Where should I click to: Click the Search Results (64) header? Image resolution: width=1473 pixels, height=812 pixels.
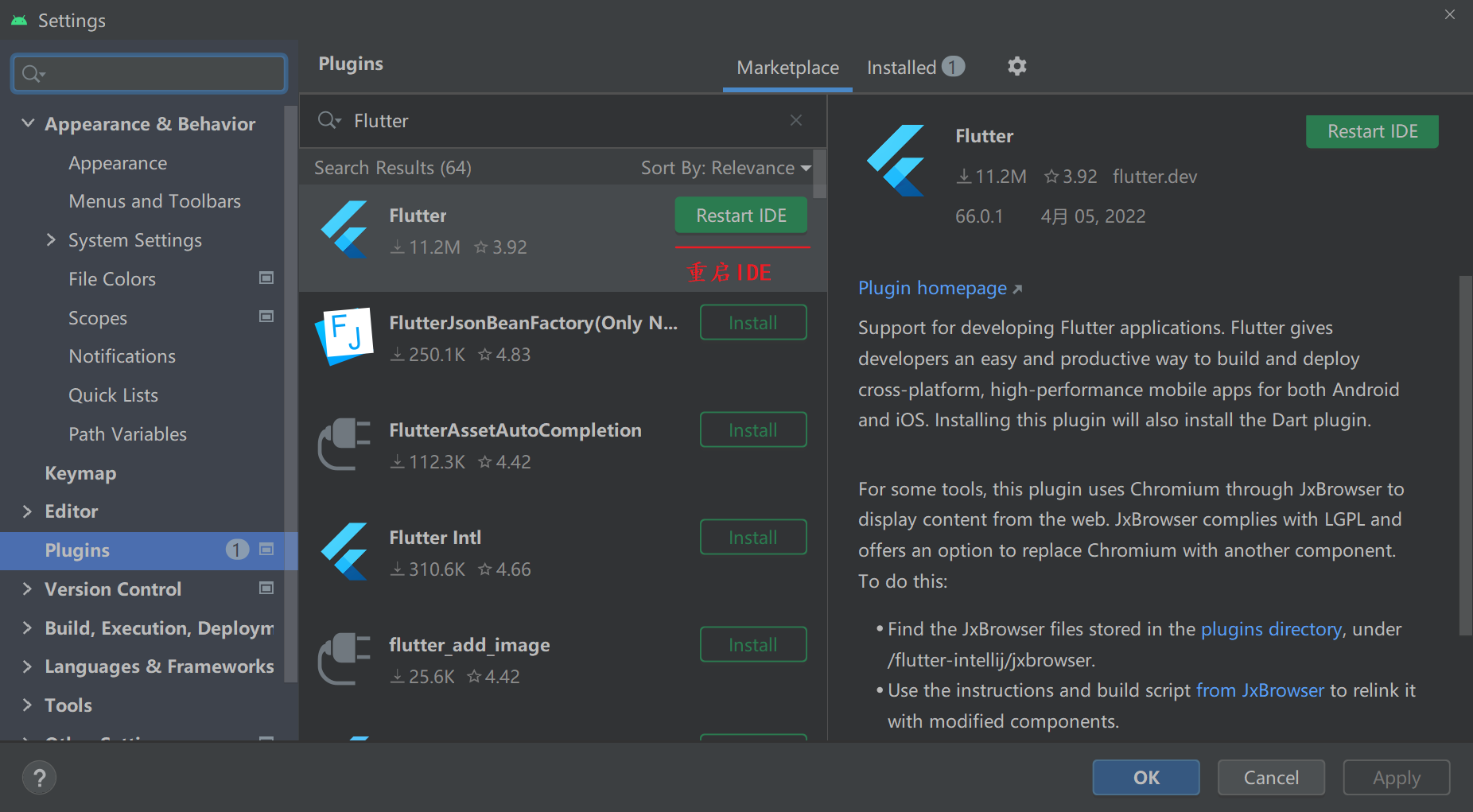pyautogui.click(x=393, y=168)
